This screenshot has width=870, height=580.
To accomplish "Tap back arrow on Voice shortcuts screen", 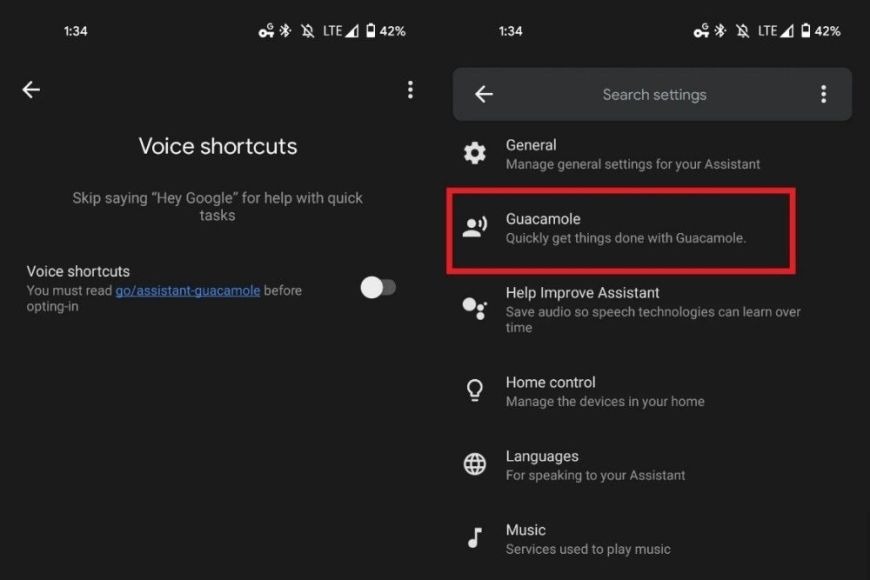I will (31, 90).
